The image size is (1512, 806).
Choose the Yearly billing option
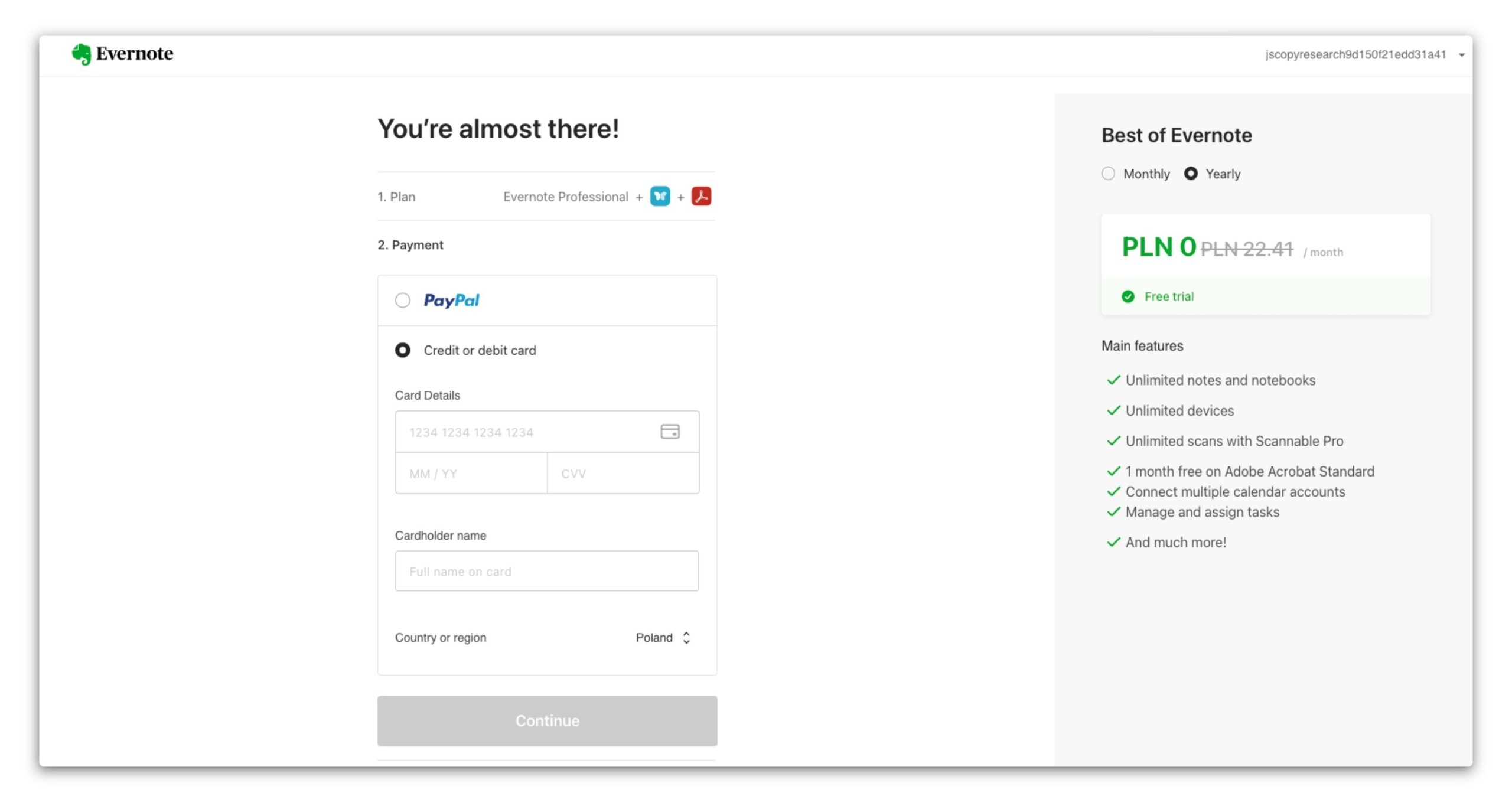pos(1191,174)
